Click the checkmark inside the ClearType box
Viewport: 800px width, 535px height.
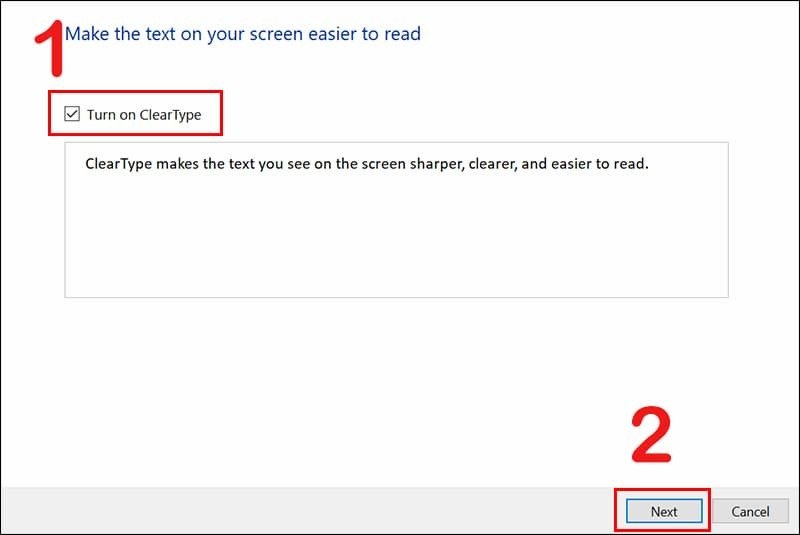pos(72,115)
